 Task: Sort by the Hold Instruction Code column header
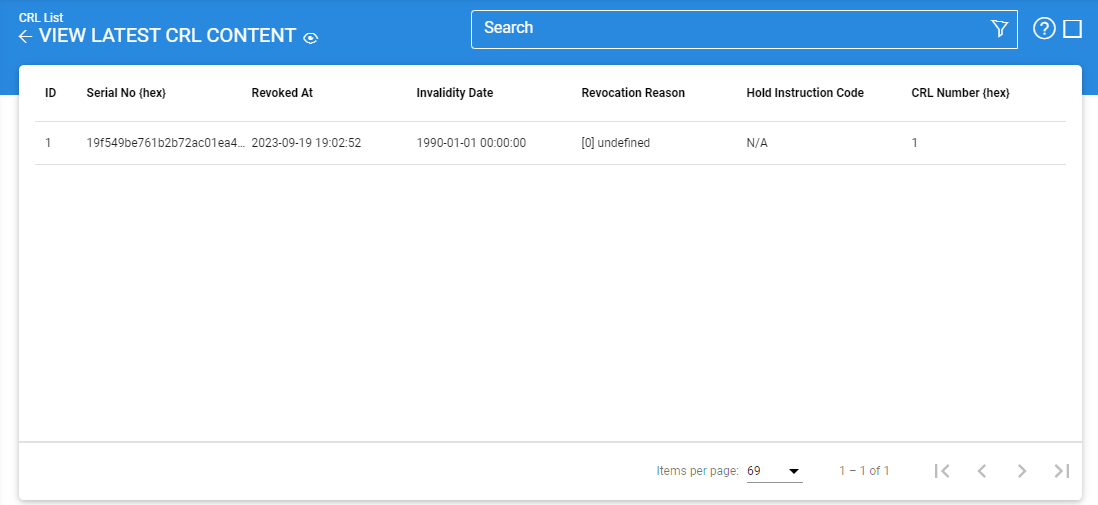[x=804, y=93]
